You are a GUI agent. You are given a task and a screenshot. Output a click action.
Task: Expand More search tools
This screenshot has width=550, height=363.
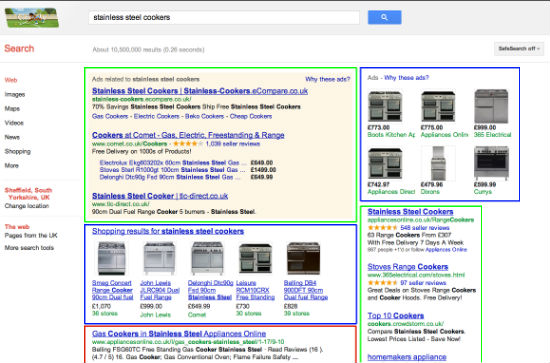[29, 248]
